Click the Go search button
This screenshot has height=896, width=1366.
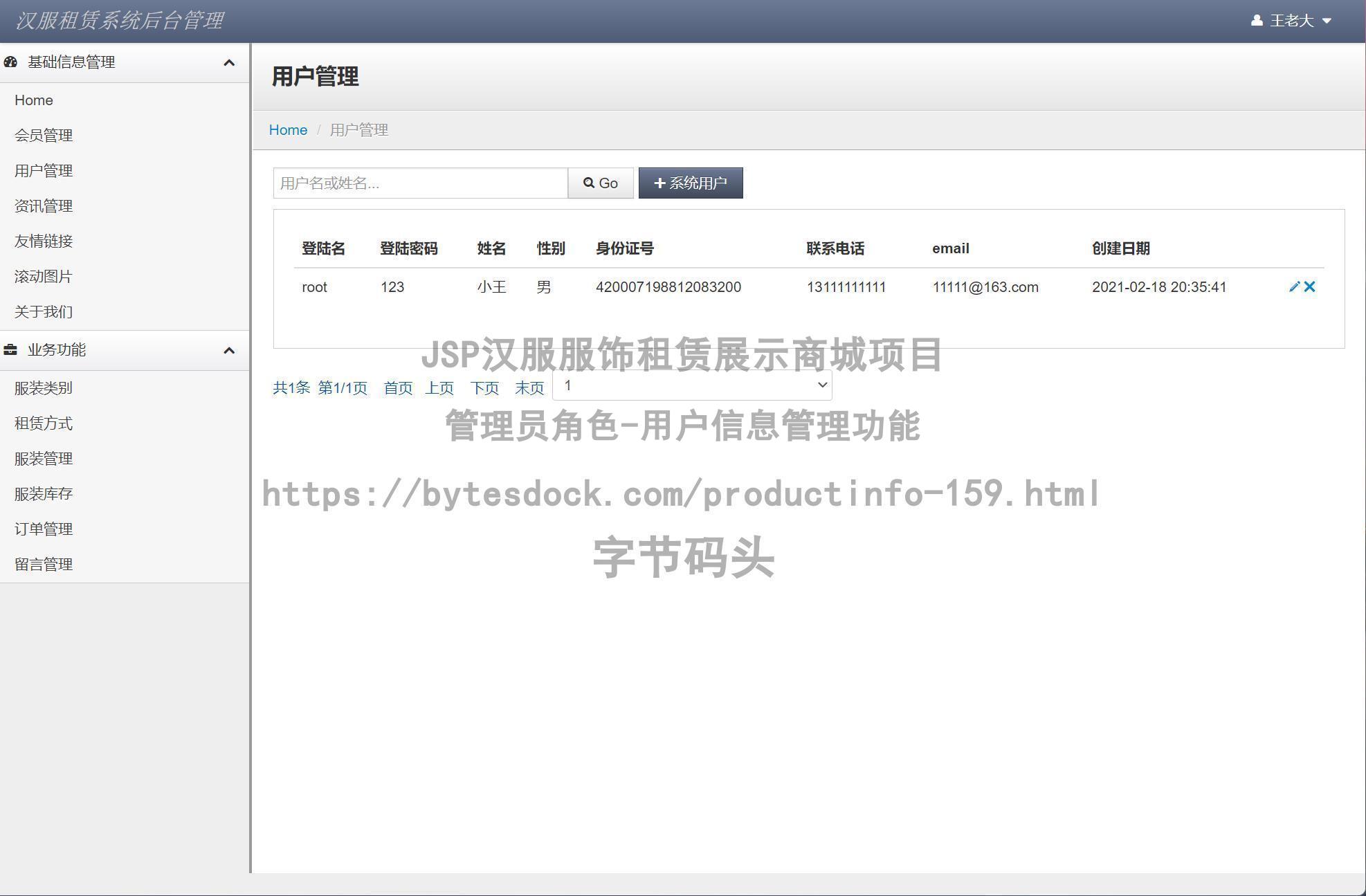pyautogui.click(x=601, y=183)
